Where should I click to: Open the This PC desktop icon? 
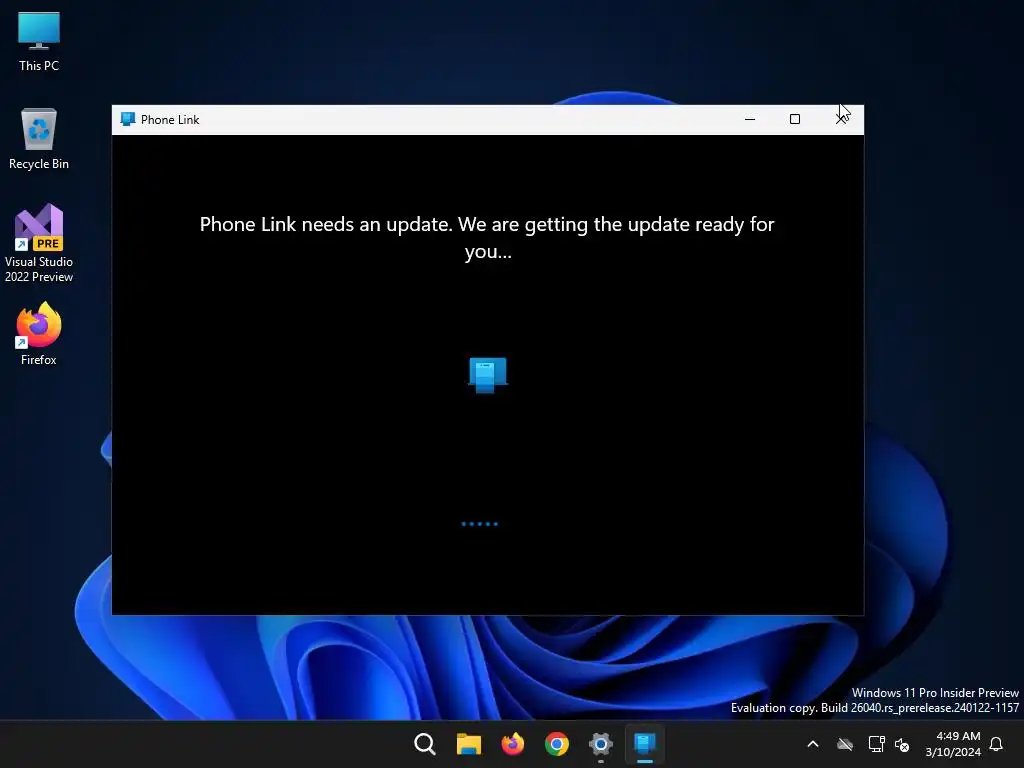[39, 42]
